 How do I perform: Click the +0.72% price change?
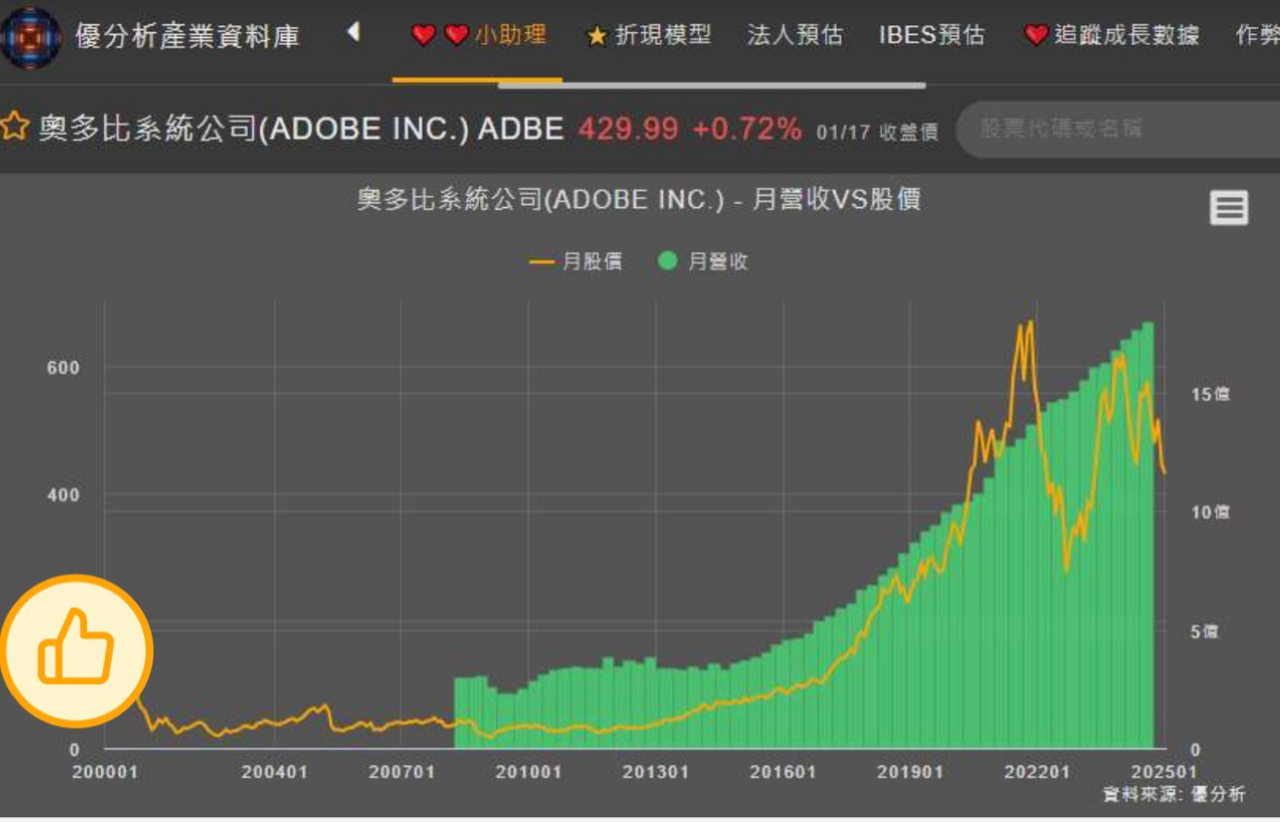747,129
